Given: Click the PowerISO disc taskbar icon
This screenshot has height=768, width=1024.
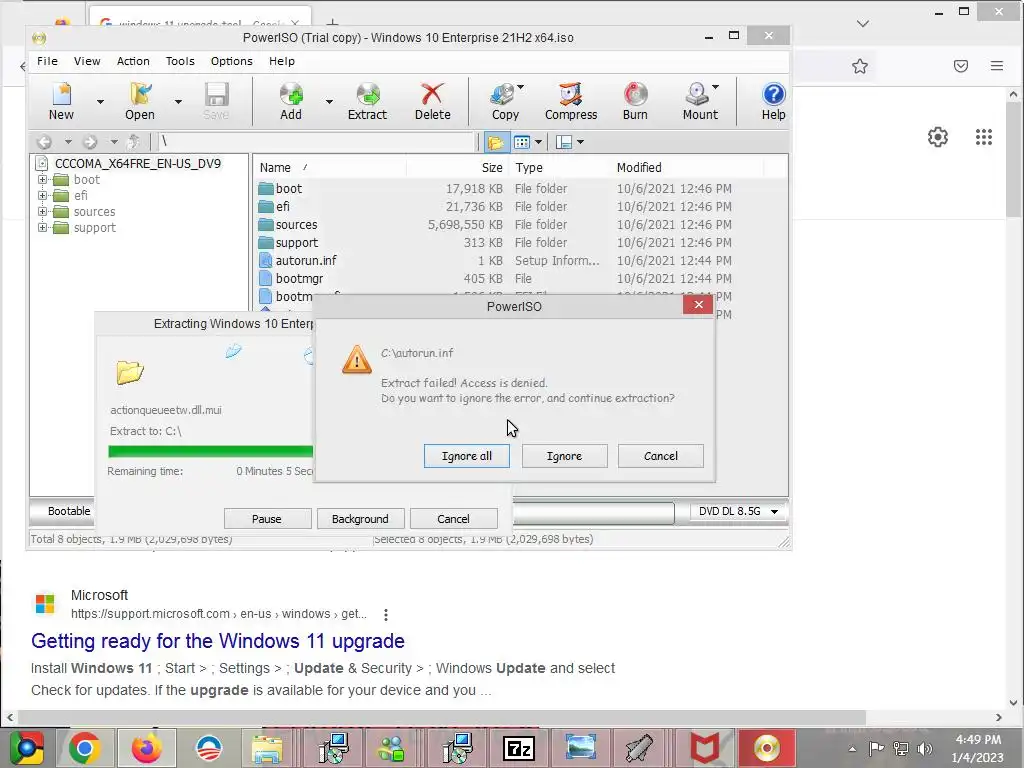Looking at the screenshot, I should [767, 748].
